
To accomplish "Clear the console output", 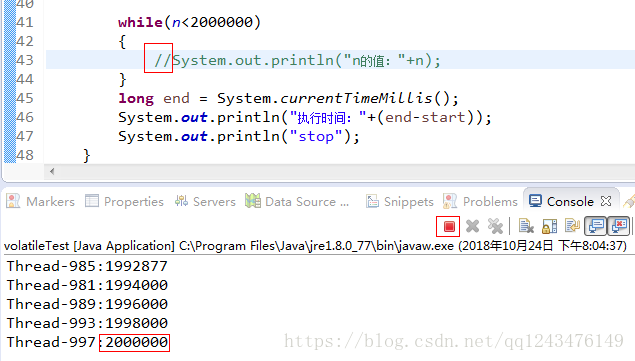I will pyautogui.click(x=526, y=226).
